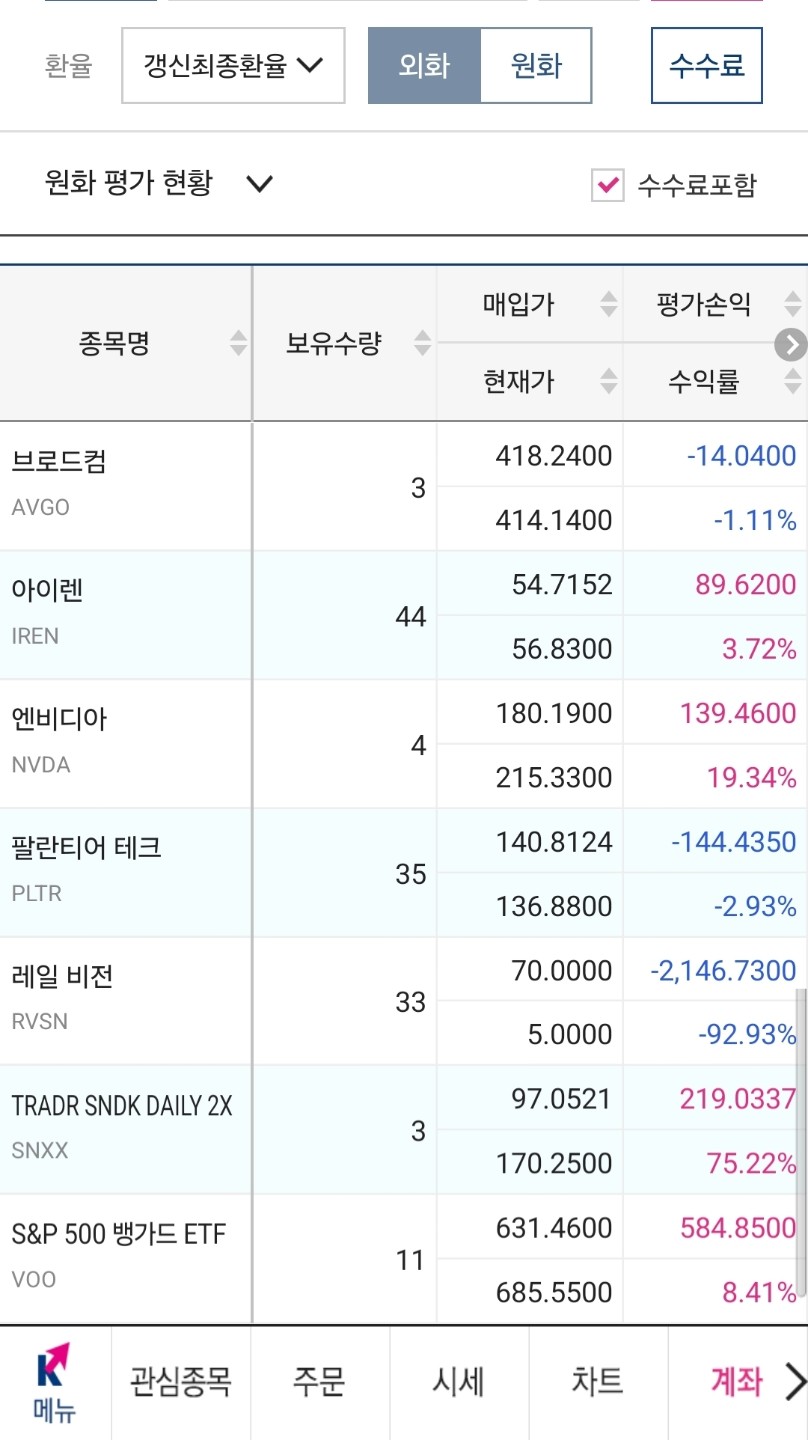Tap 엔비디아 profit value 139.4600

738,714
